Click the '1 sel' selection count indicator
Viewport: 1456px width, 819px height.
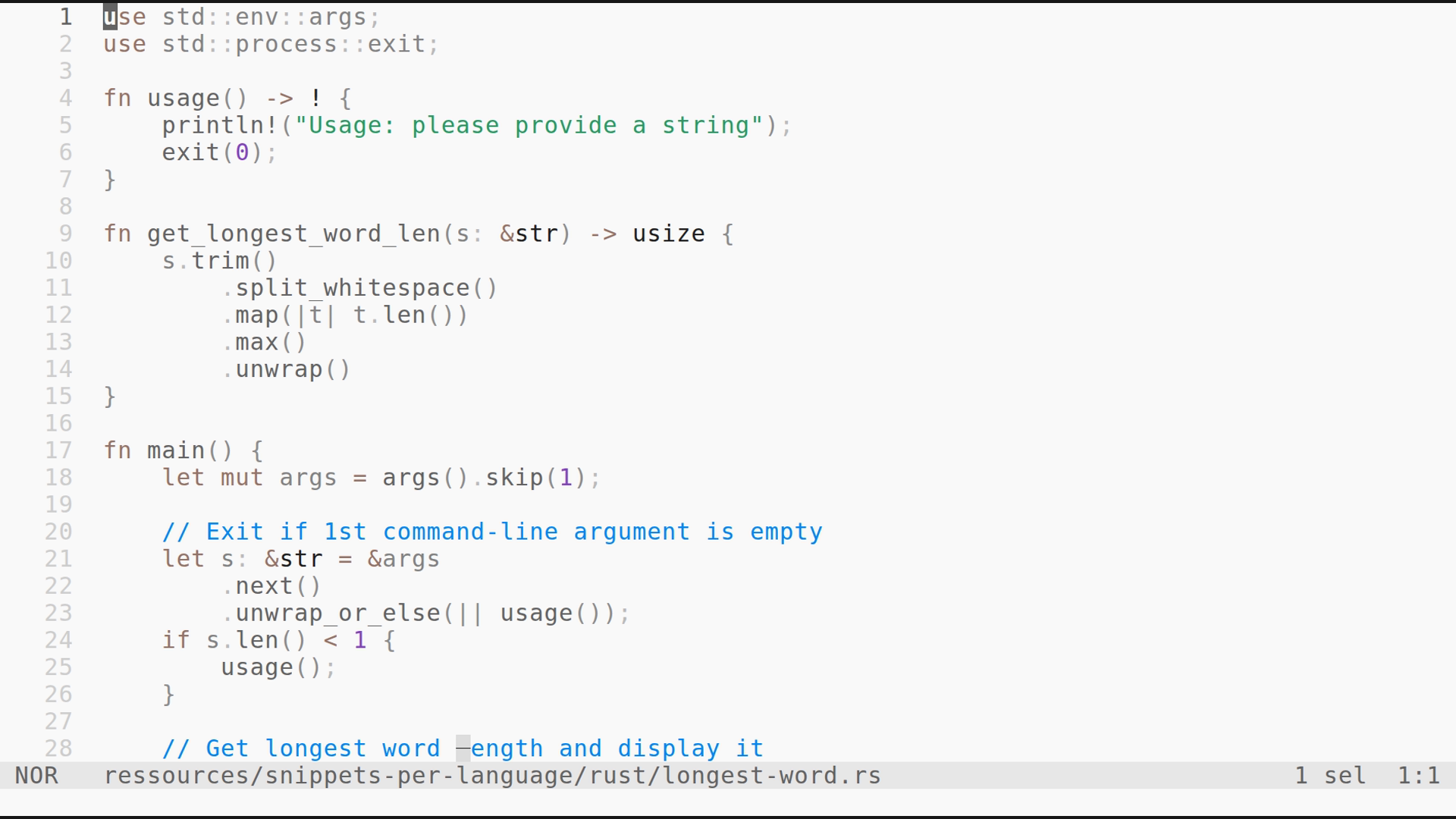1330,776
